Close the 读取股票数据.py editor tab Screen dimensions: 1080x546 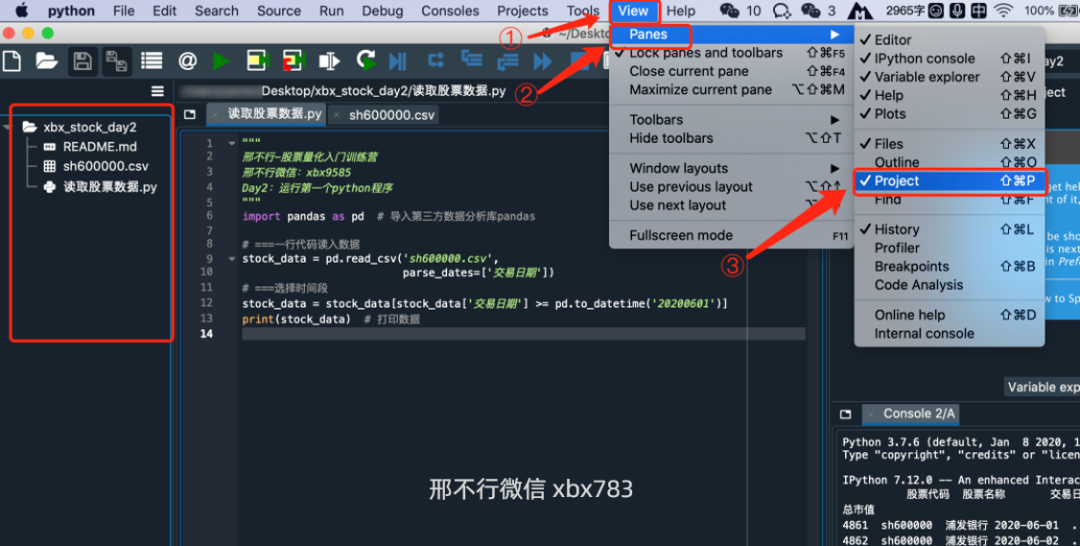point(216,115)
